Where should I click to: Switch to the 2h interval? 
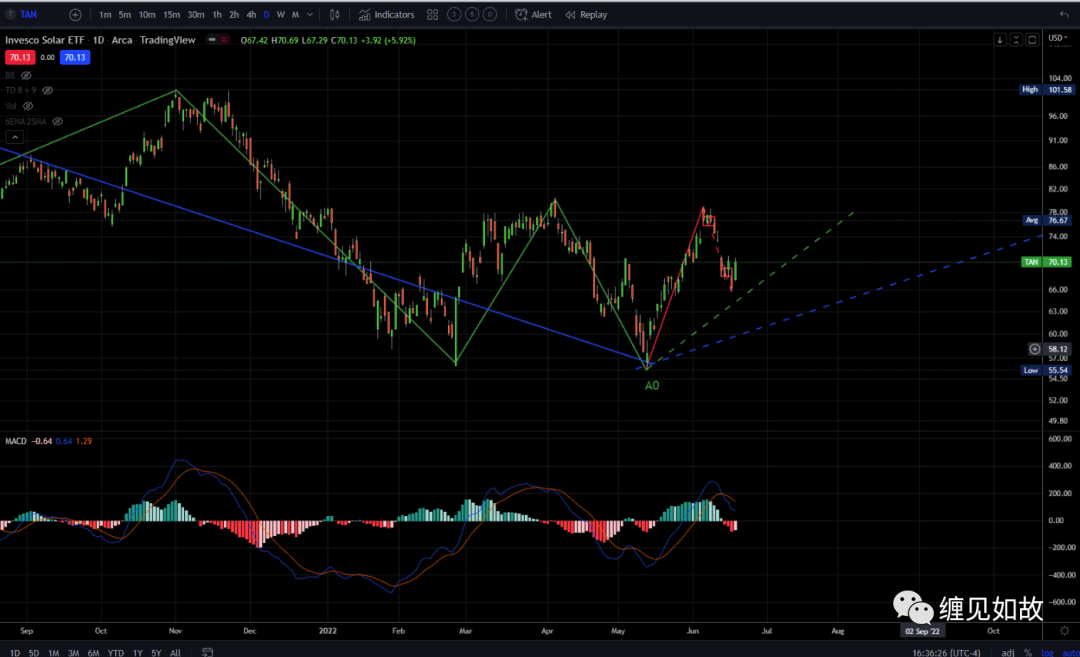coord(234,14)
